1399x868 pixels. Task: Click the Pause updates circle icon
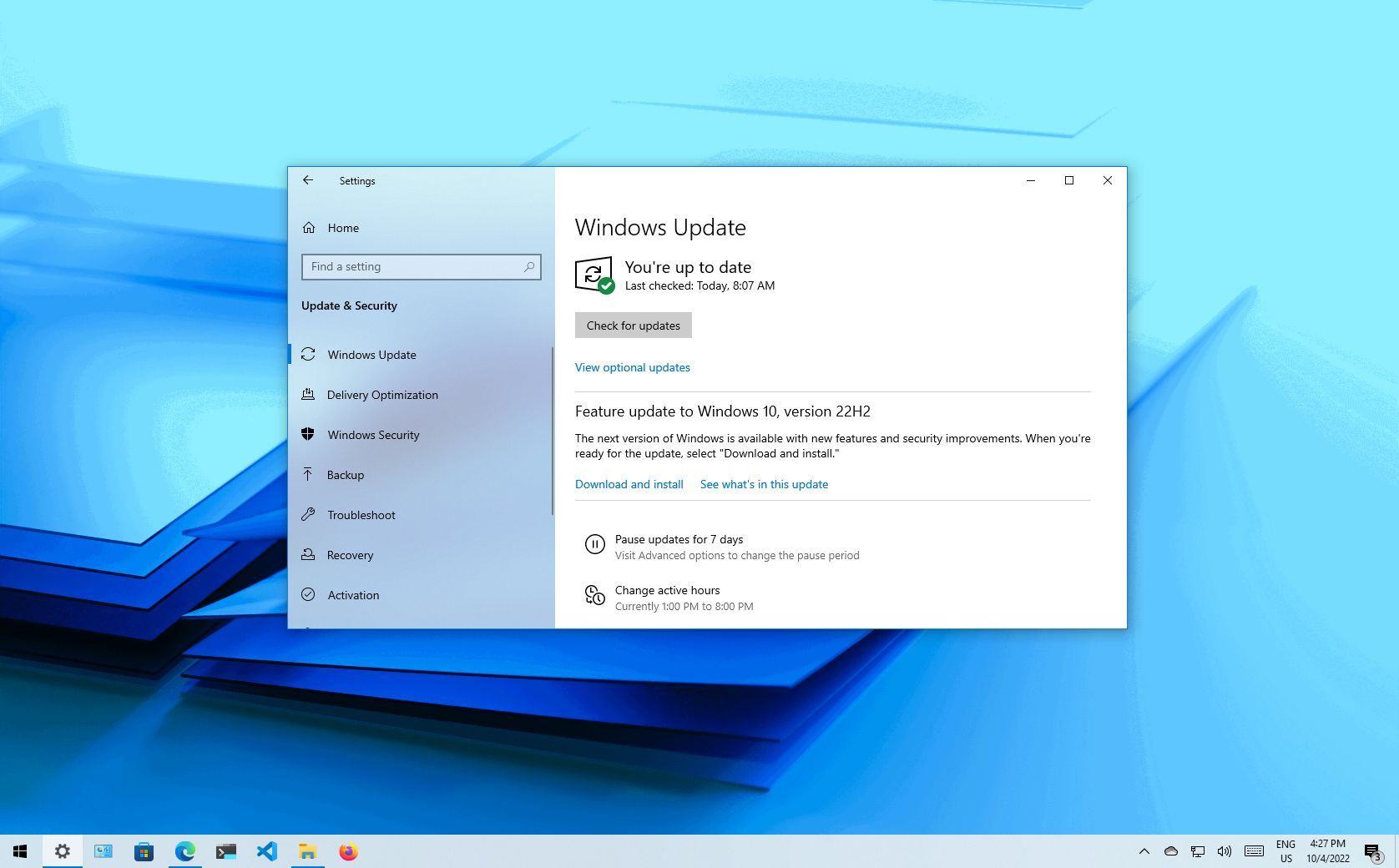(594, 544)
